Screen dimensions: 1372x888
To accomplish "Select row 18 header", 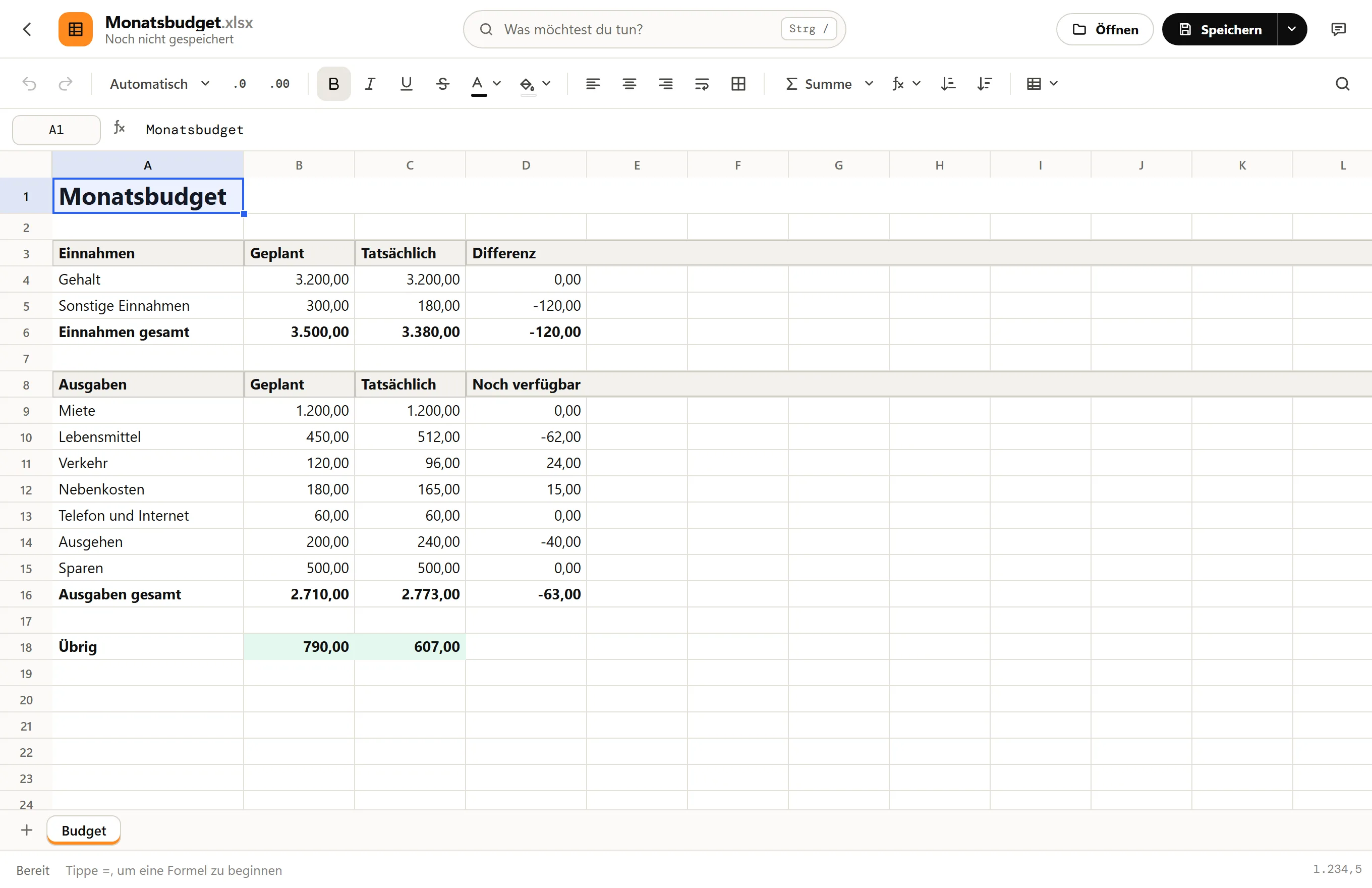I will [26, 647].
